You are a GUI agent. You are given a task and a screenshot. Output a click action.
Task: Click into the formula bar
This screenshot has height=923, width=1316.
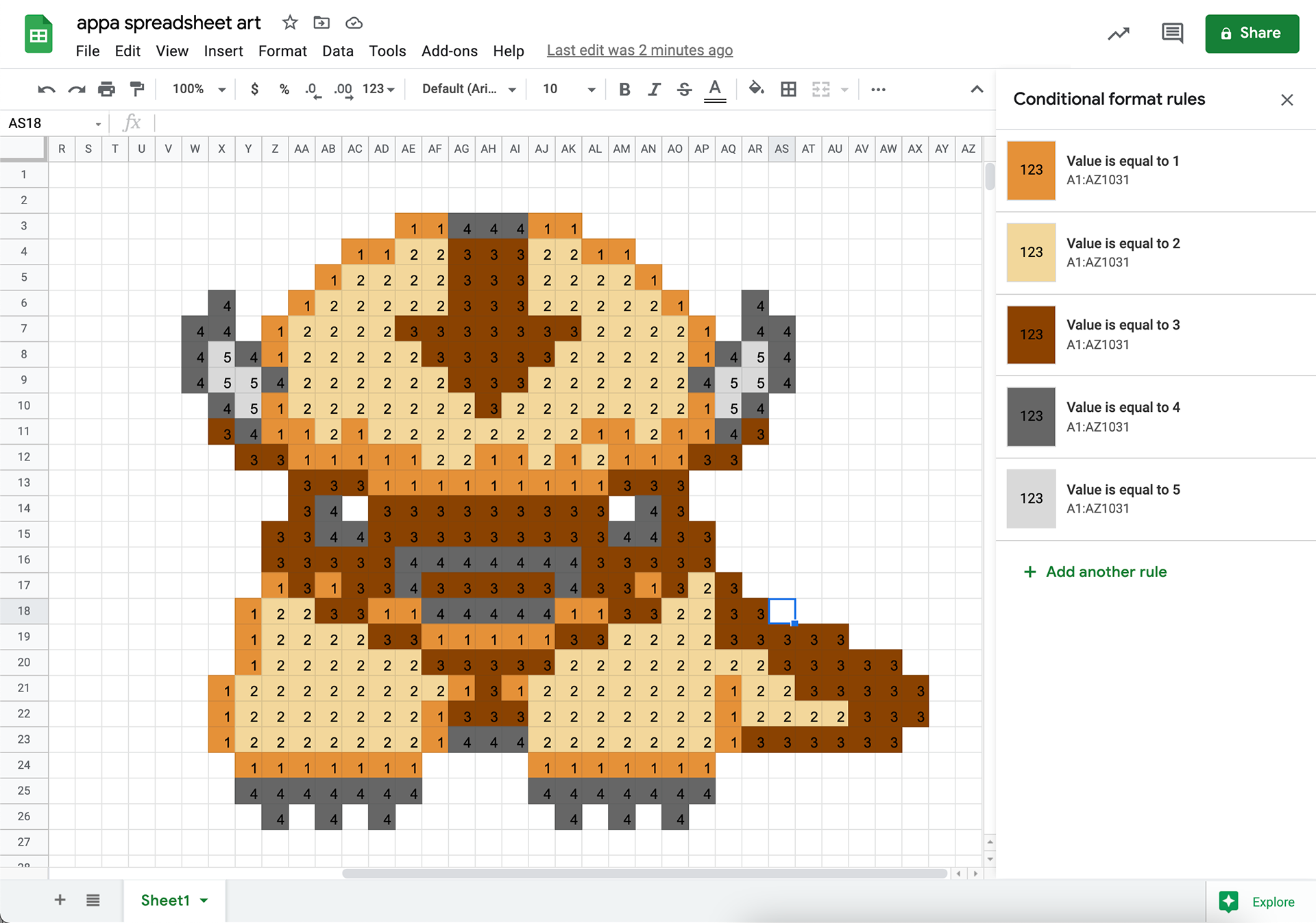(574, 123)
